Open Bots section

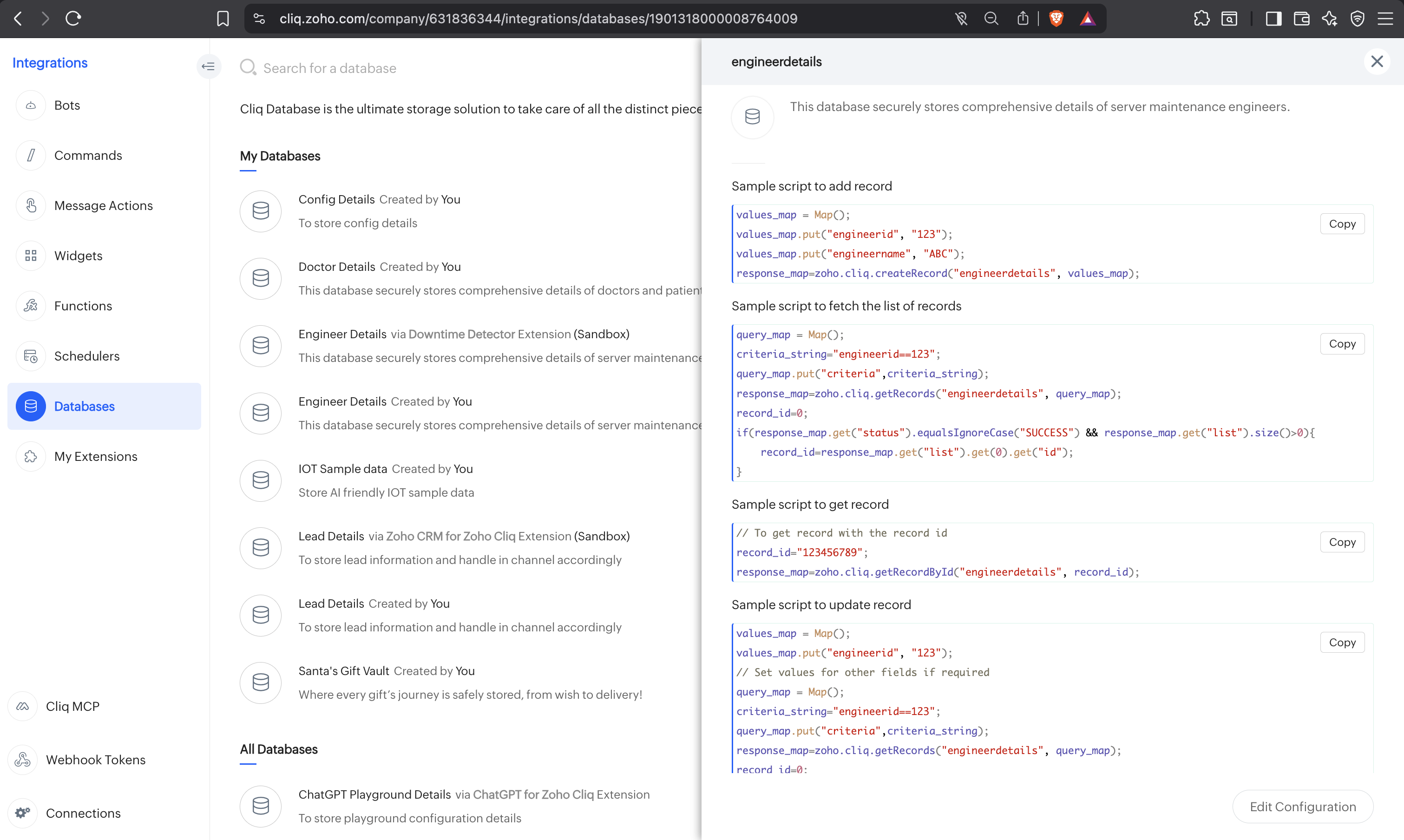[x=104, y=105]
